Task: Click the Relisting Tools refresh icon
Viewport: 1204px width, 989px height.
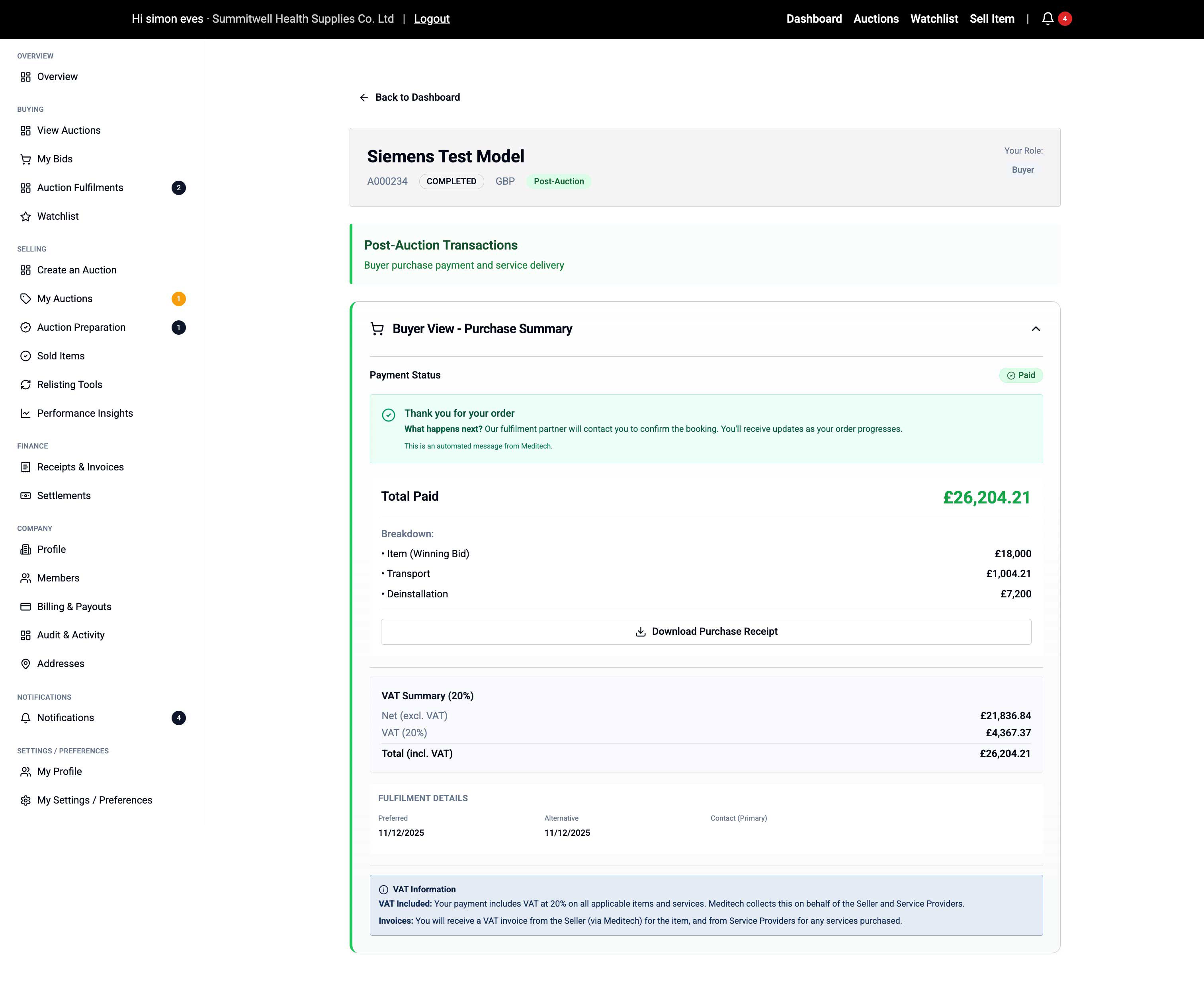Action: [x=25, y=384]
